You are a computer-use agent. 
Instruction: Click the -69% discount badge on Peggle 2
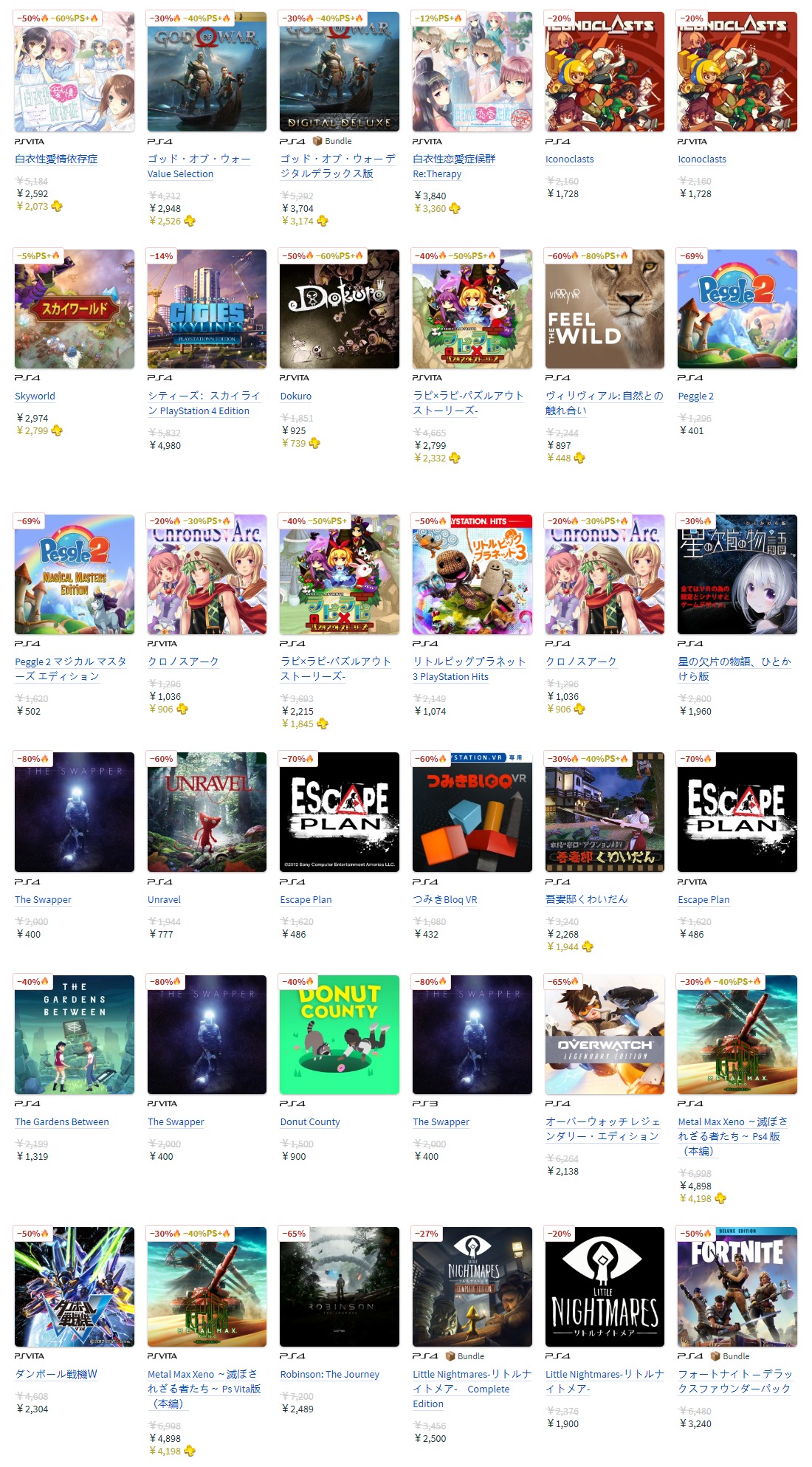pyautogui.click(x=692, y=256)
